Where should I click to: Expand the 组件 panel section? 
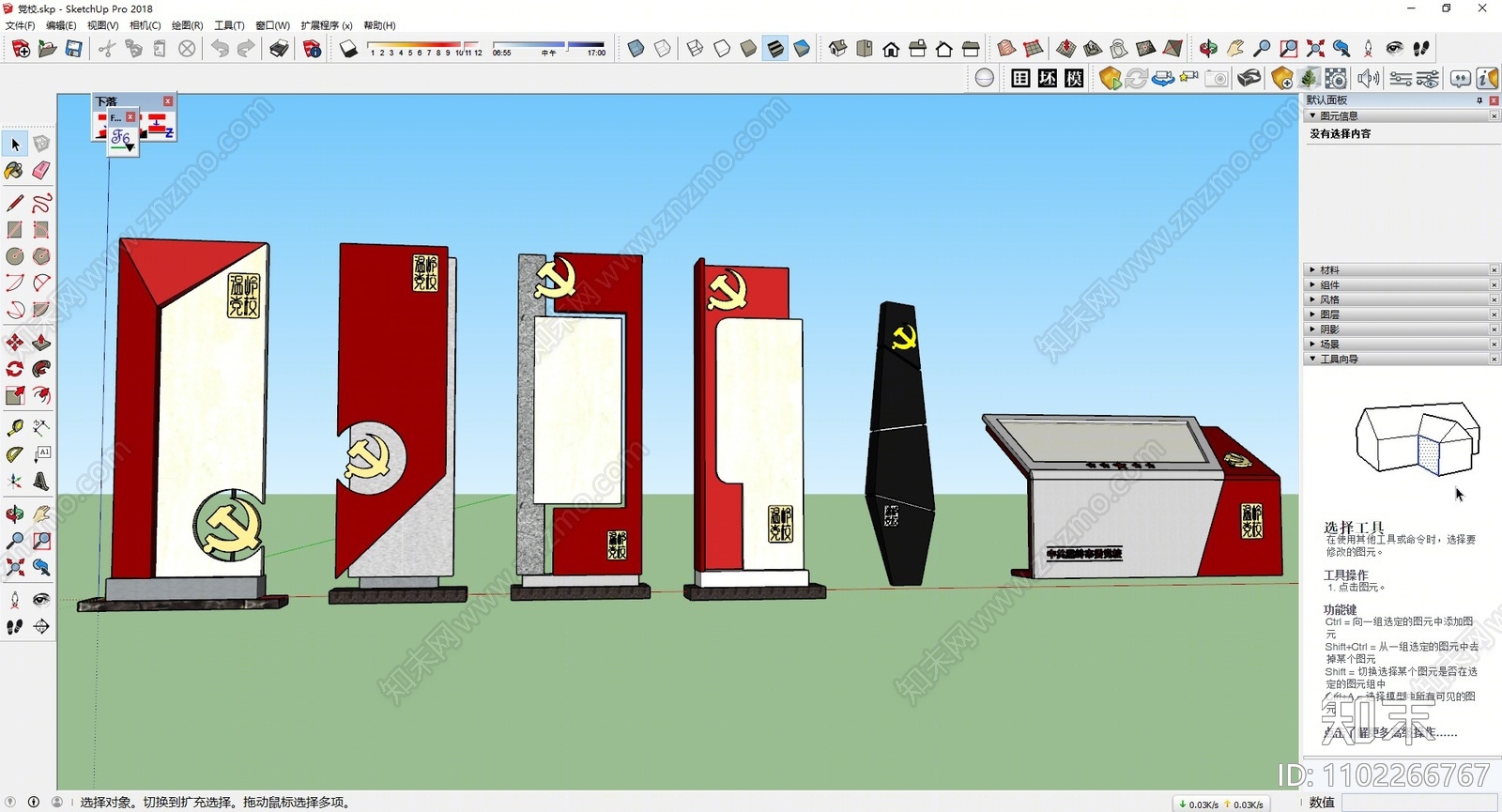(1312, 284)
